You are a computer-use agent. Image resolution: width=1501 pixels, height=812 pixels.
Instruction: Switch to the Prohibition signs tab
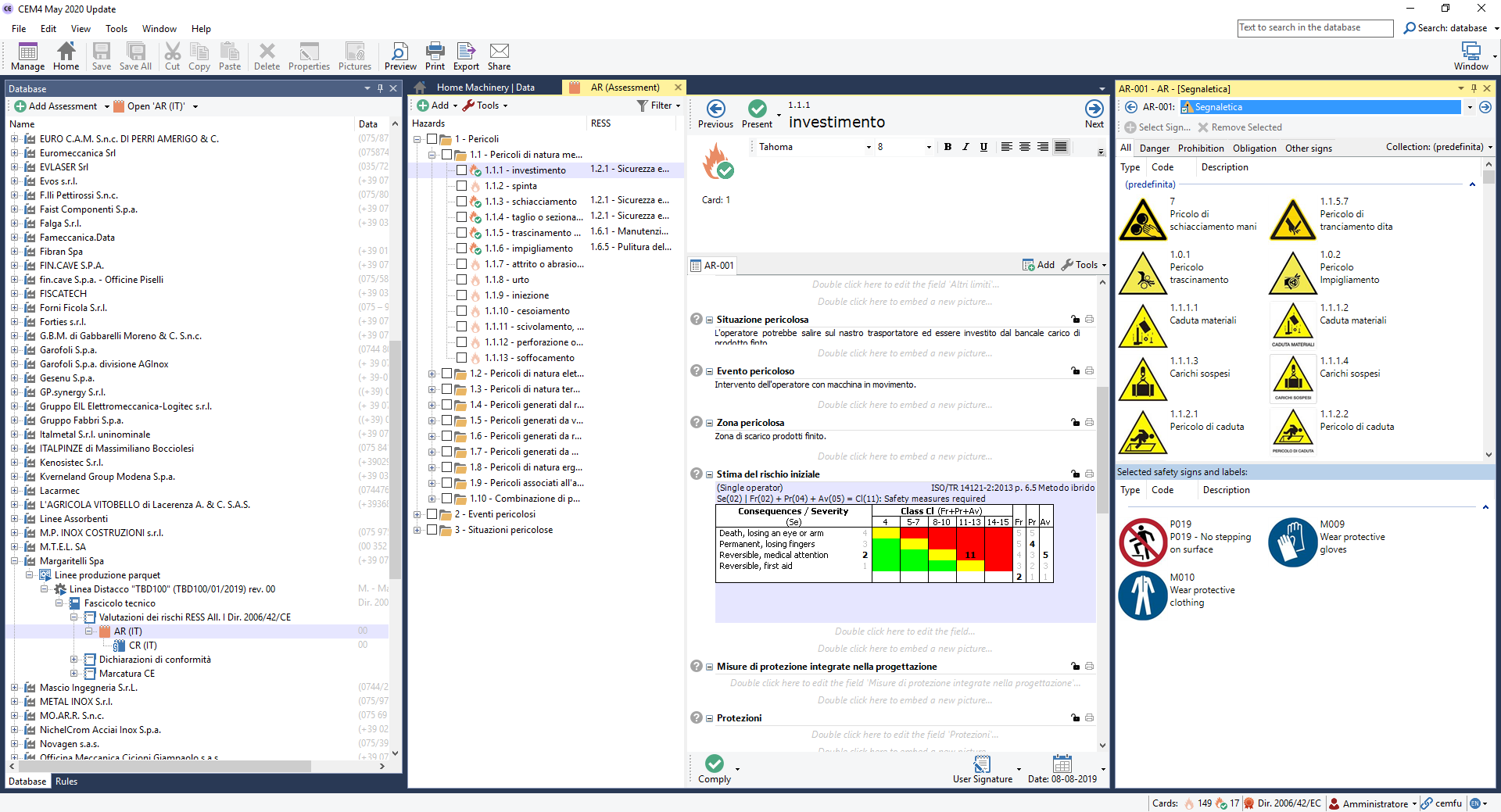click(1200, 148)
